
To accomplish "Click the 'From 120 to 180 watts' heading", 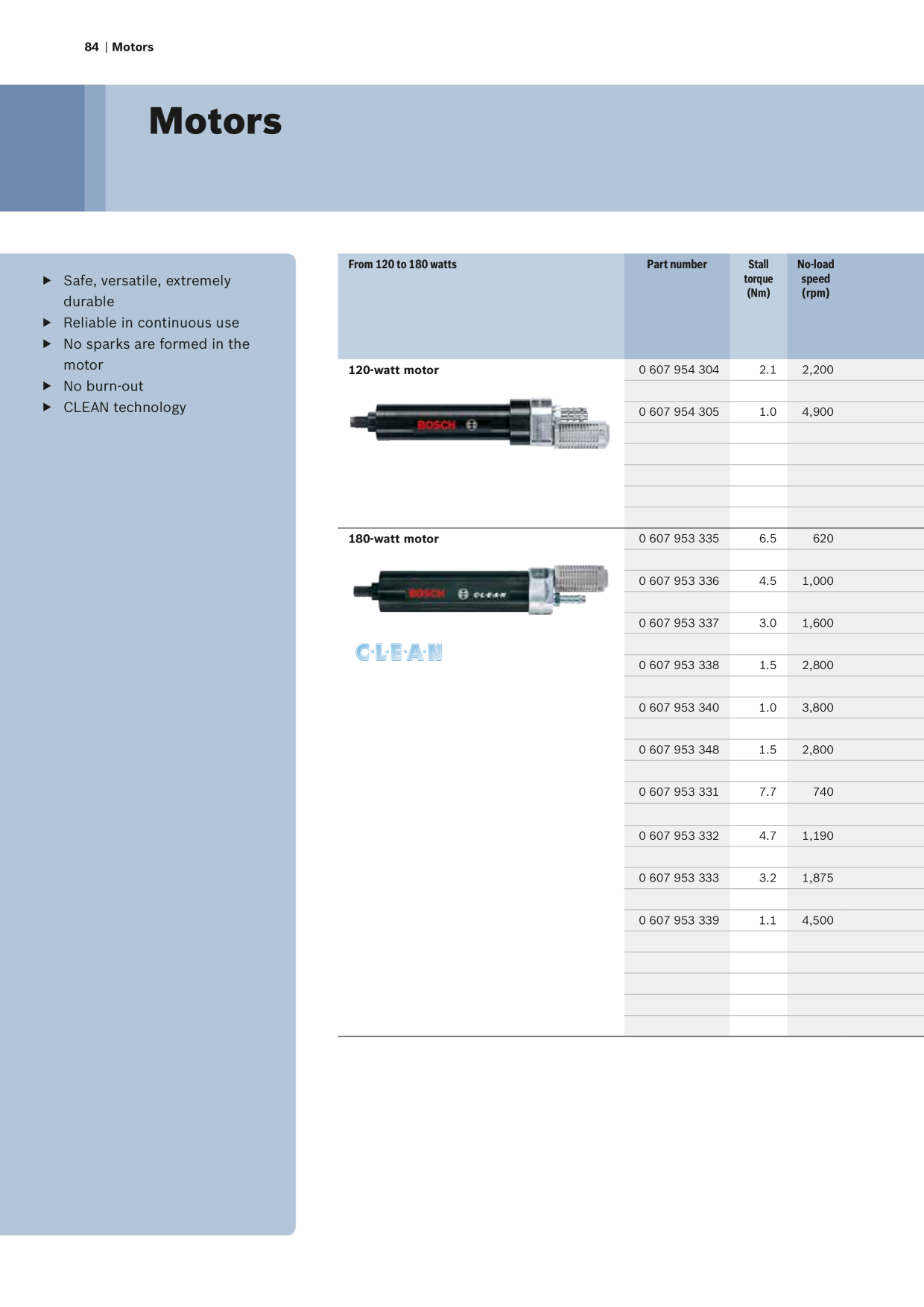I will click(402, 265).
